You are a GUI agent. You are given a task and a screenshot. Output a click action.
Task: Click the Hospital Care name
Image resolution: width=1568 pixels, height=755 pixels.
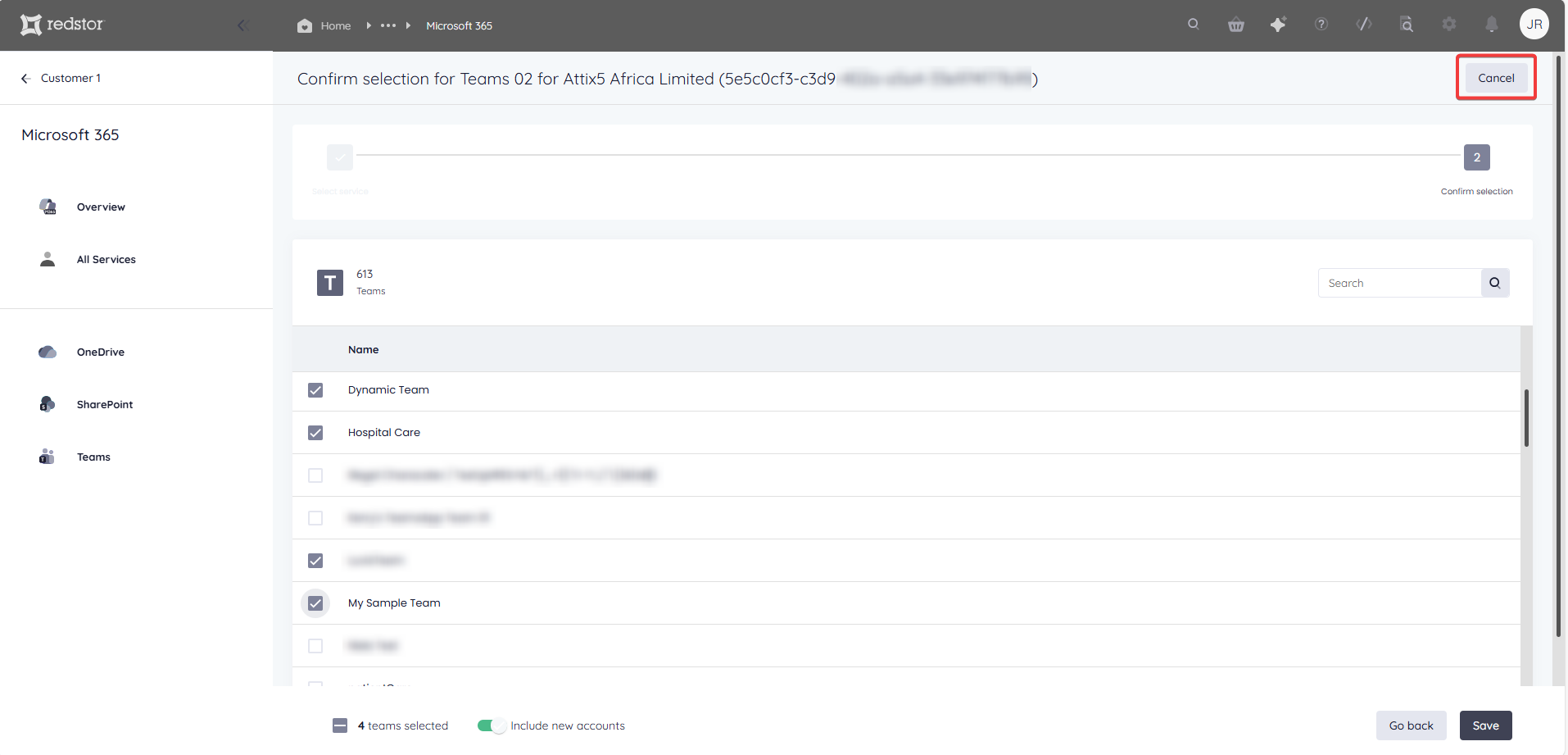point(384,432)
